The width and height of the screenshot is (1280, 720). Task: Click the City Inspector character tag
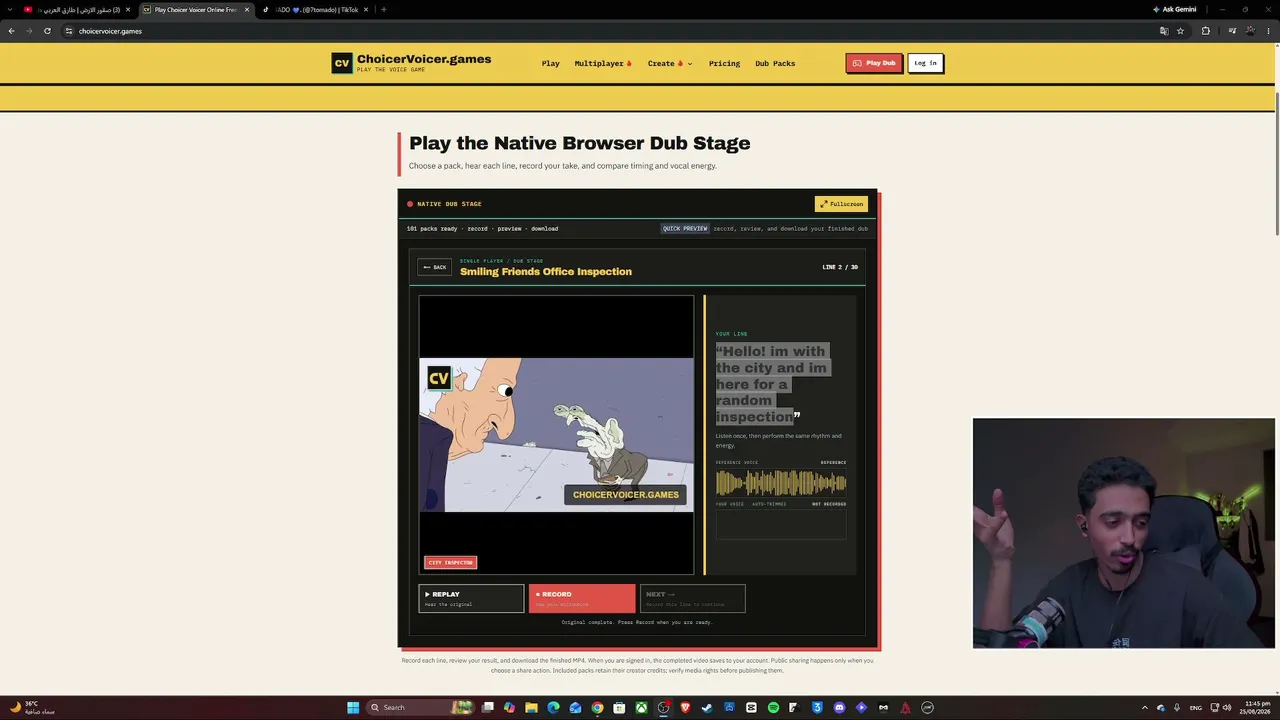click(x=450, y=562)
